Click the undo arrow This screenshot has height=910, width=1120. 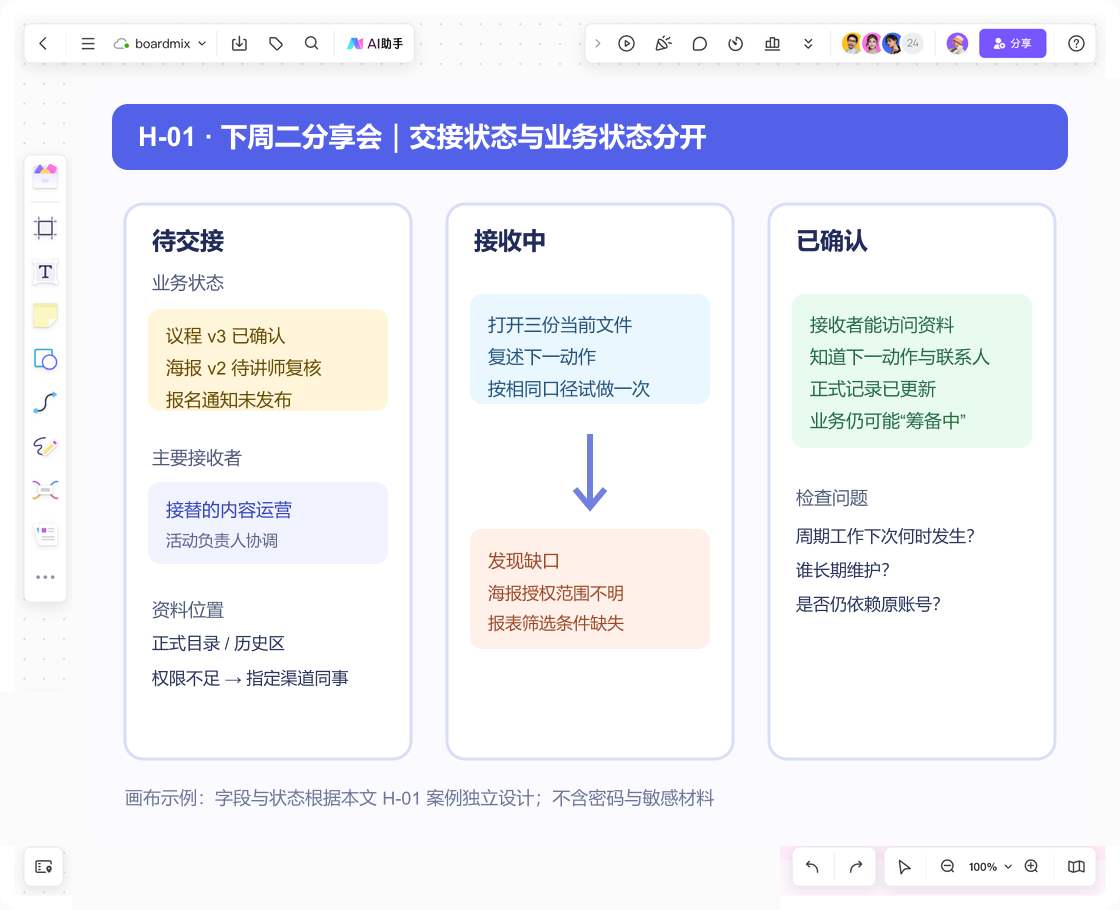(812, 866)
